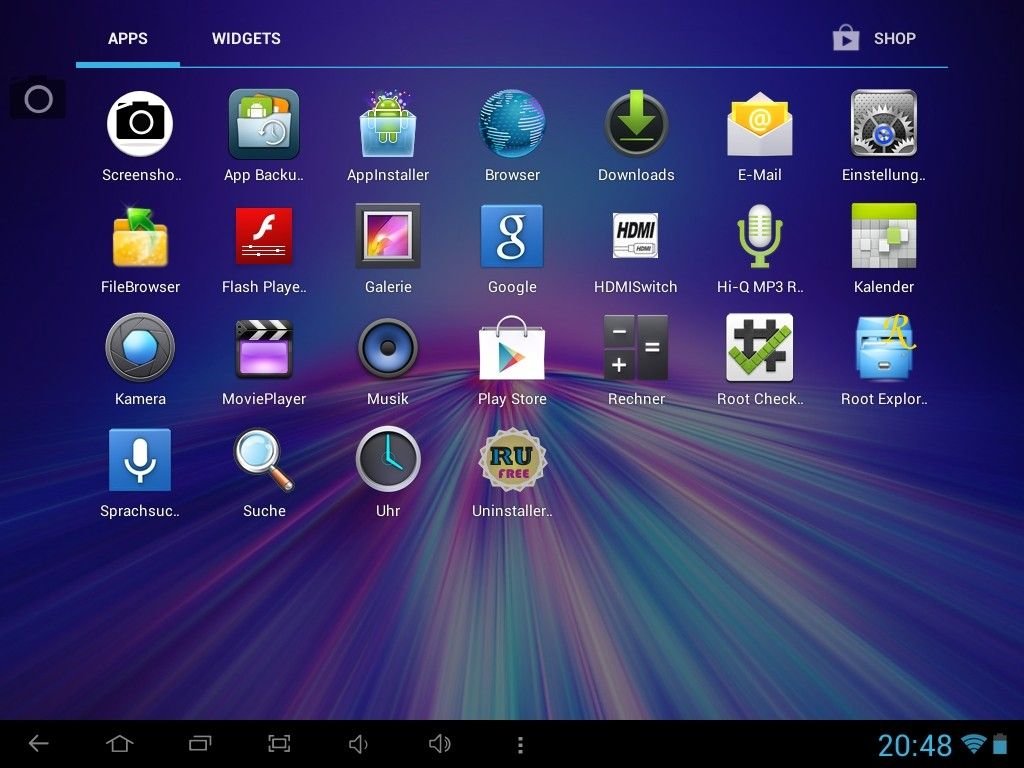Lower the volume
Screen dimensions: 1024x768
359,744
